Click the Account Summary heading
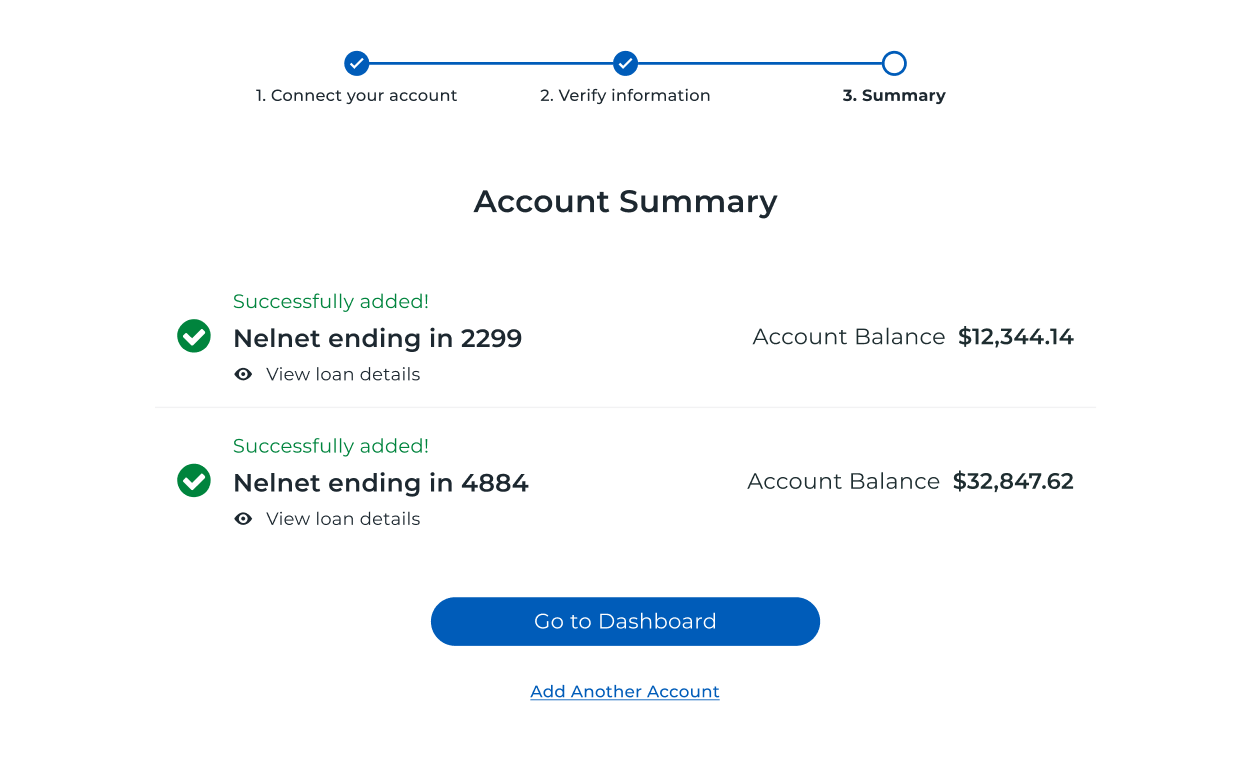The image size is (1250, 758). click(x=625, y=202)
